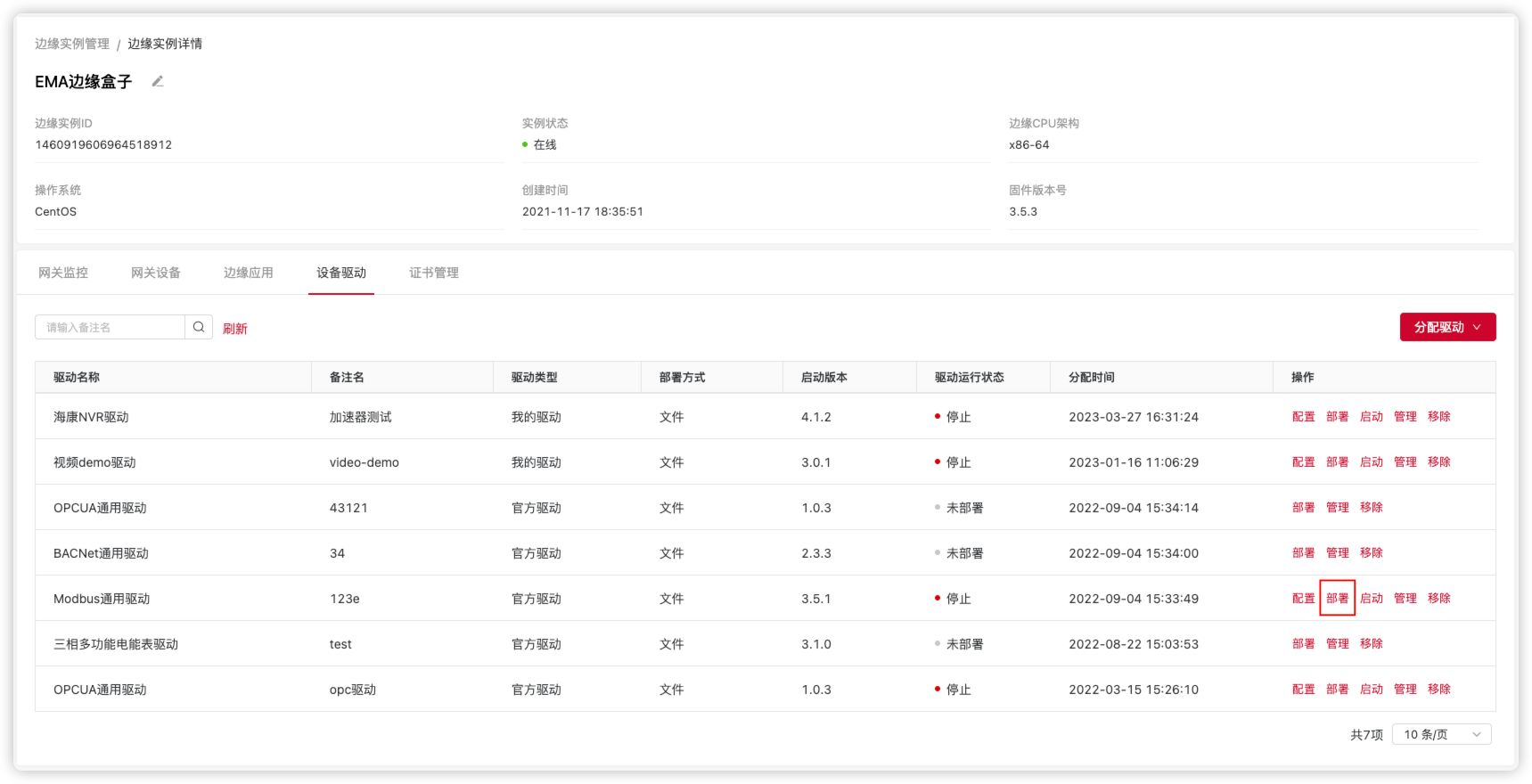This screenshot has width=1532, height=784.
Task: Click 管理 for Modbus通用驱动
Action: pyautogui.click(x=1405, y=598)
